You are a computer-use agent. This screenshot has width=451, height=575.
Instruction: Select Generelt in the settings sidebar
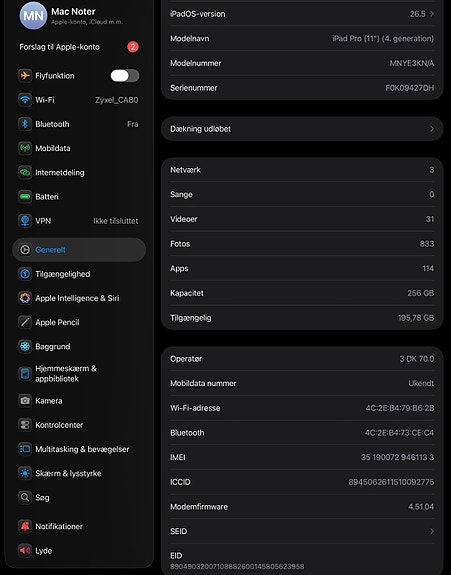tap(79, 250)
